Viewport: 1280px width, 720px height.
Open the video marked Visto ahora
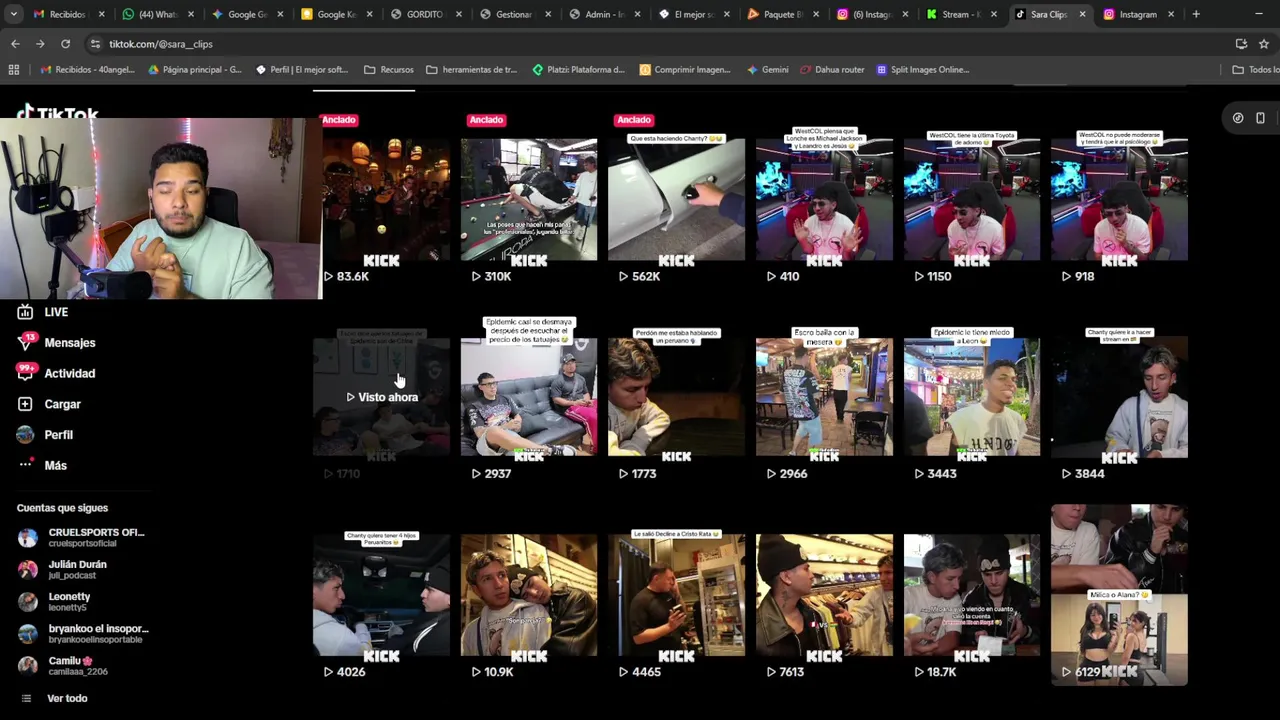pyautogui.click(x=381, y=397)
